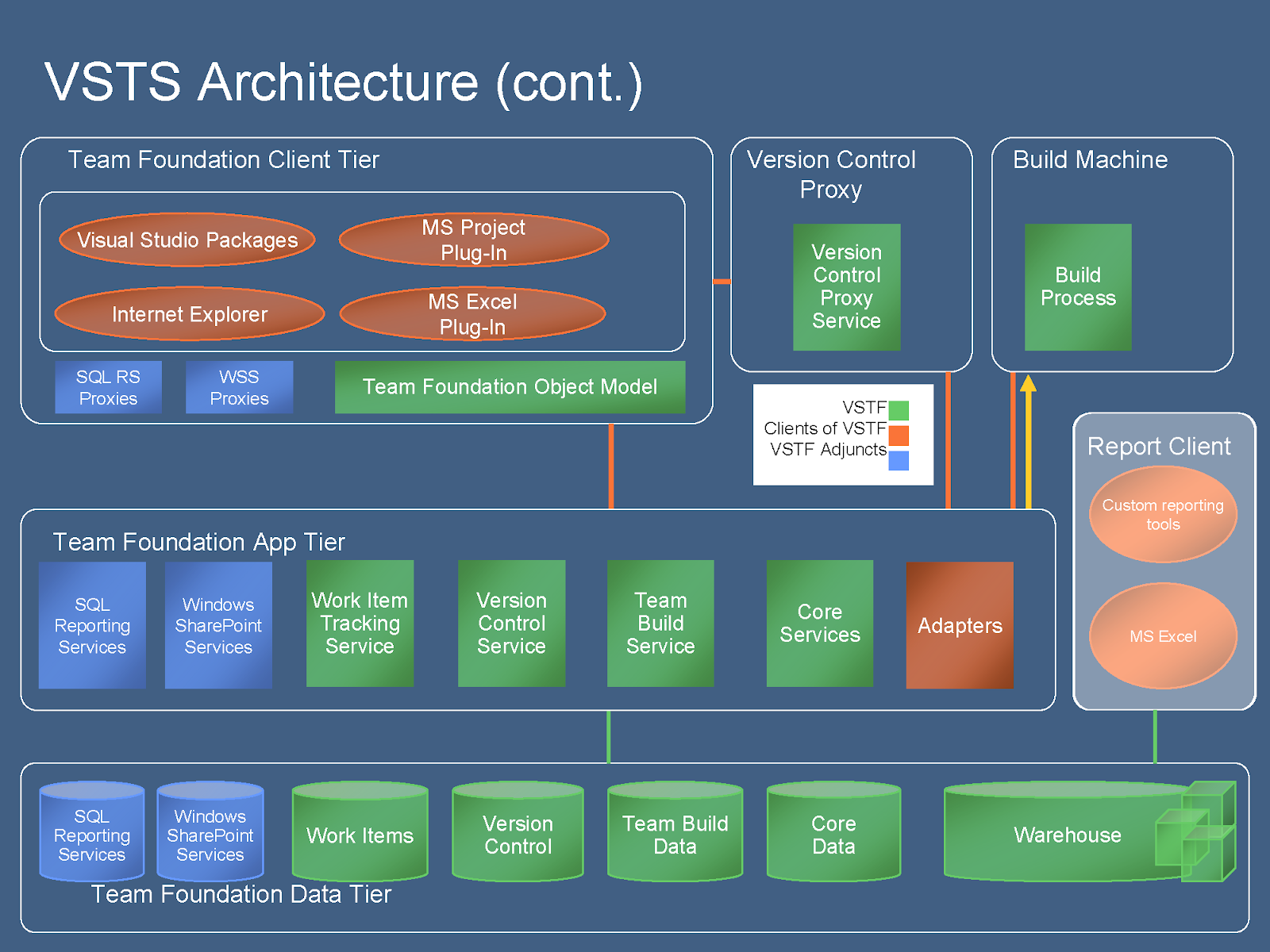Image resolution: width=1270 pixels, height=952 pixels.
Task: Click the green cubes icon on Warehouse
Action: [x=1195, y=831]
